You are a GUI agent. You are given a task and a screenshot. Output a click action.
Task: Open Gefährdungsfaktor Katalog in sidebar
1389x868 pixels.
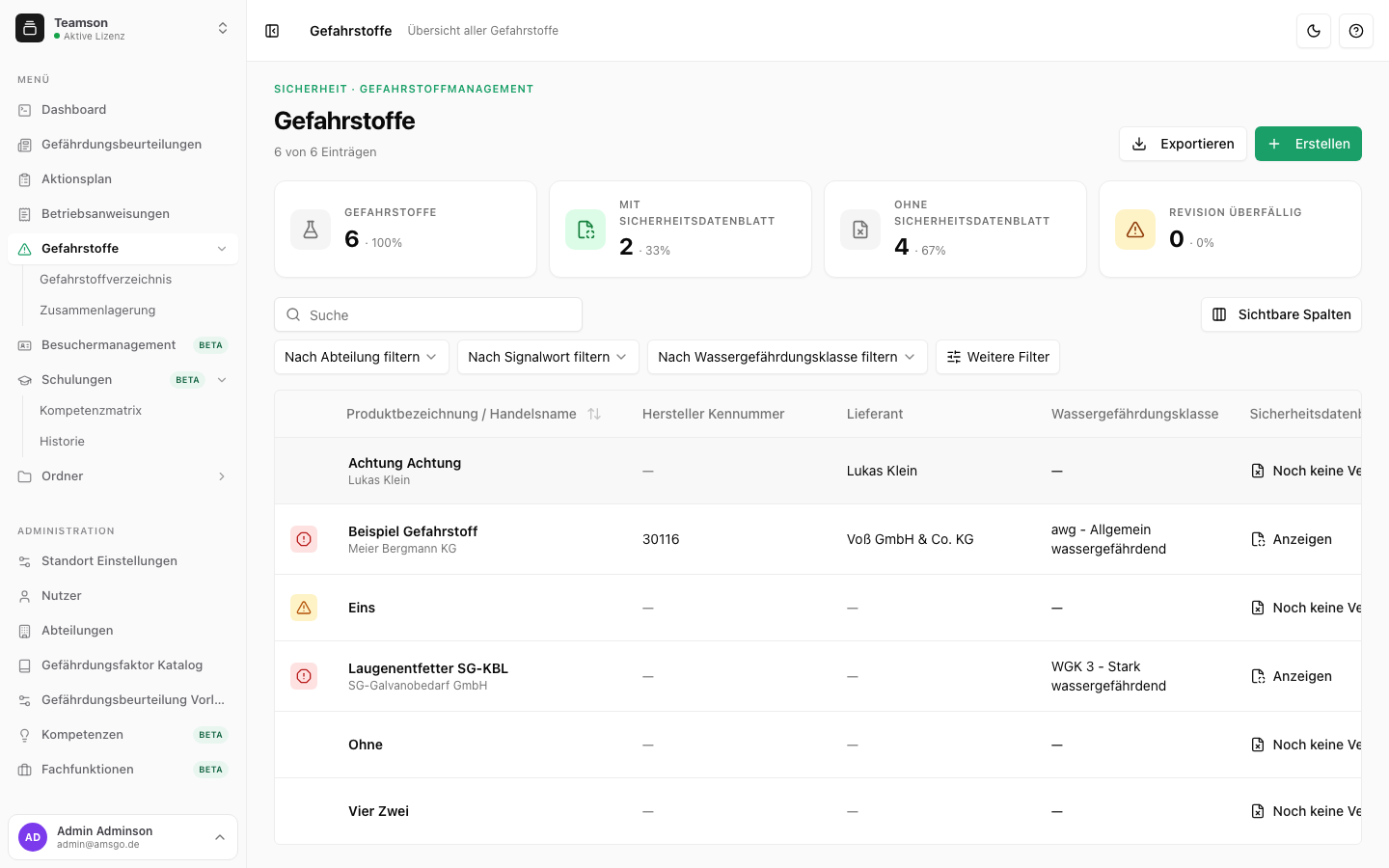click(x=123, y=665)
